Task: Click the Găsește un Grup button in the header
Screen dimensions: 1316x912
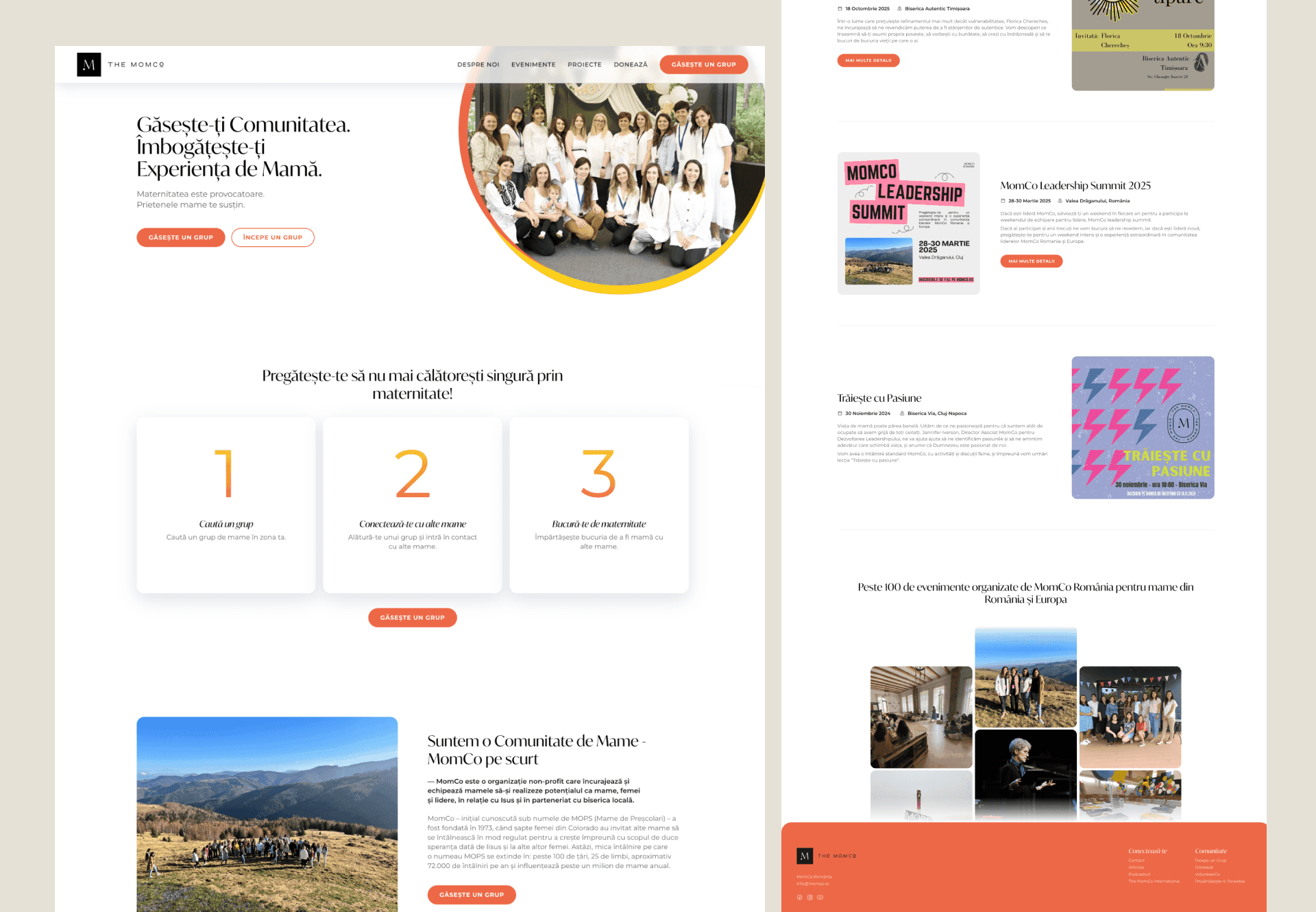Action: pyautogui.click(x=704, y=64)
